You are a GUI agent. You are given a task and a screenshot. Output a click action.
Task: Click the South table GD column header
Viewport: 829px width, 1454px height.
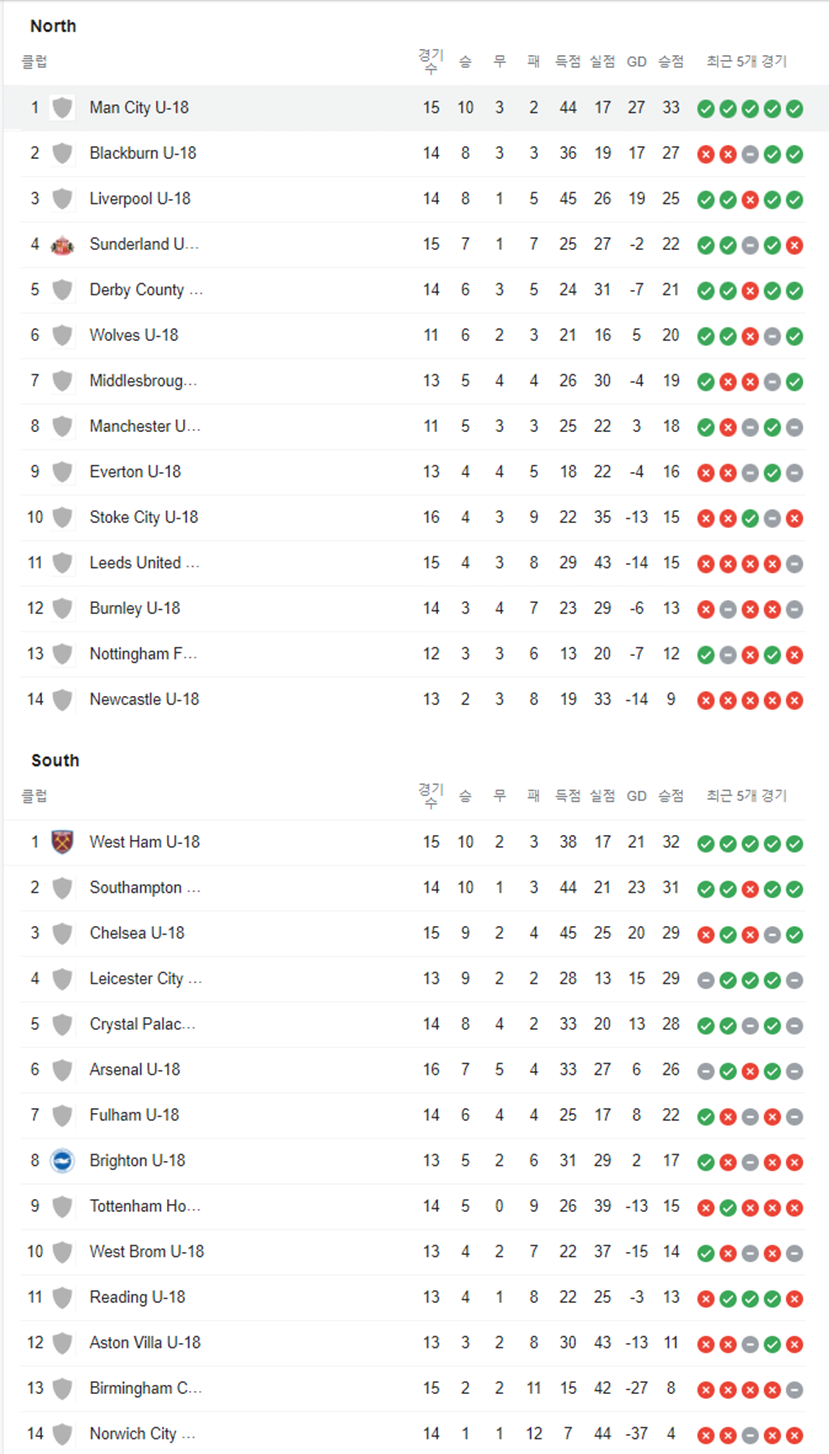tap(637, 796)
